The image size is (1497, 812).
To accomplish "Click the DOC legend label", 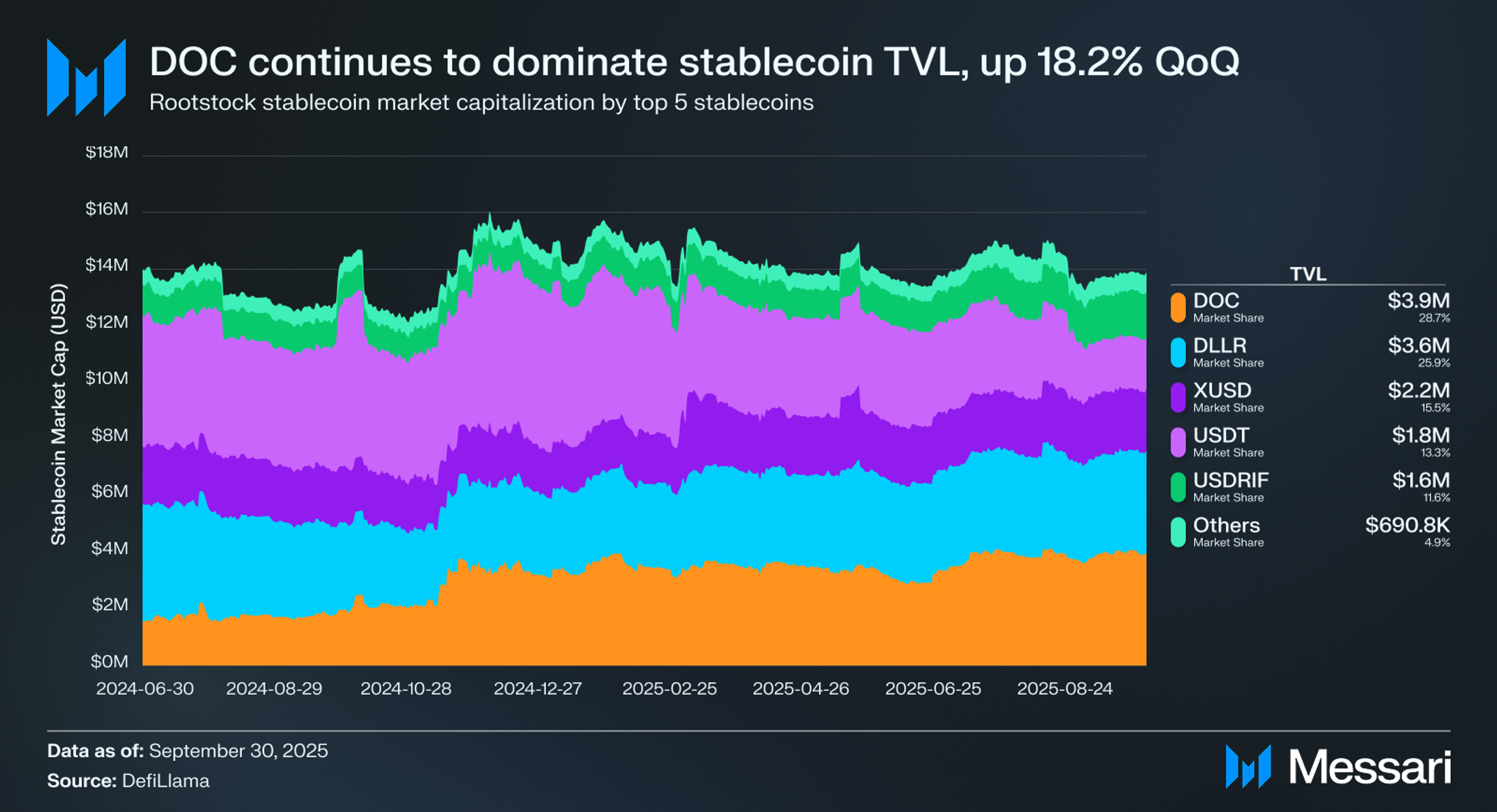I will pyautogui.click(x=1216, y=300).
